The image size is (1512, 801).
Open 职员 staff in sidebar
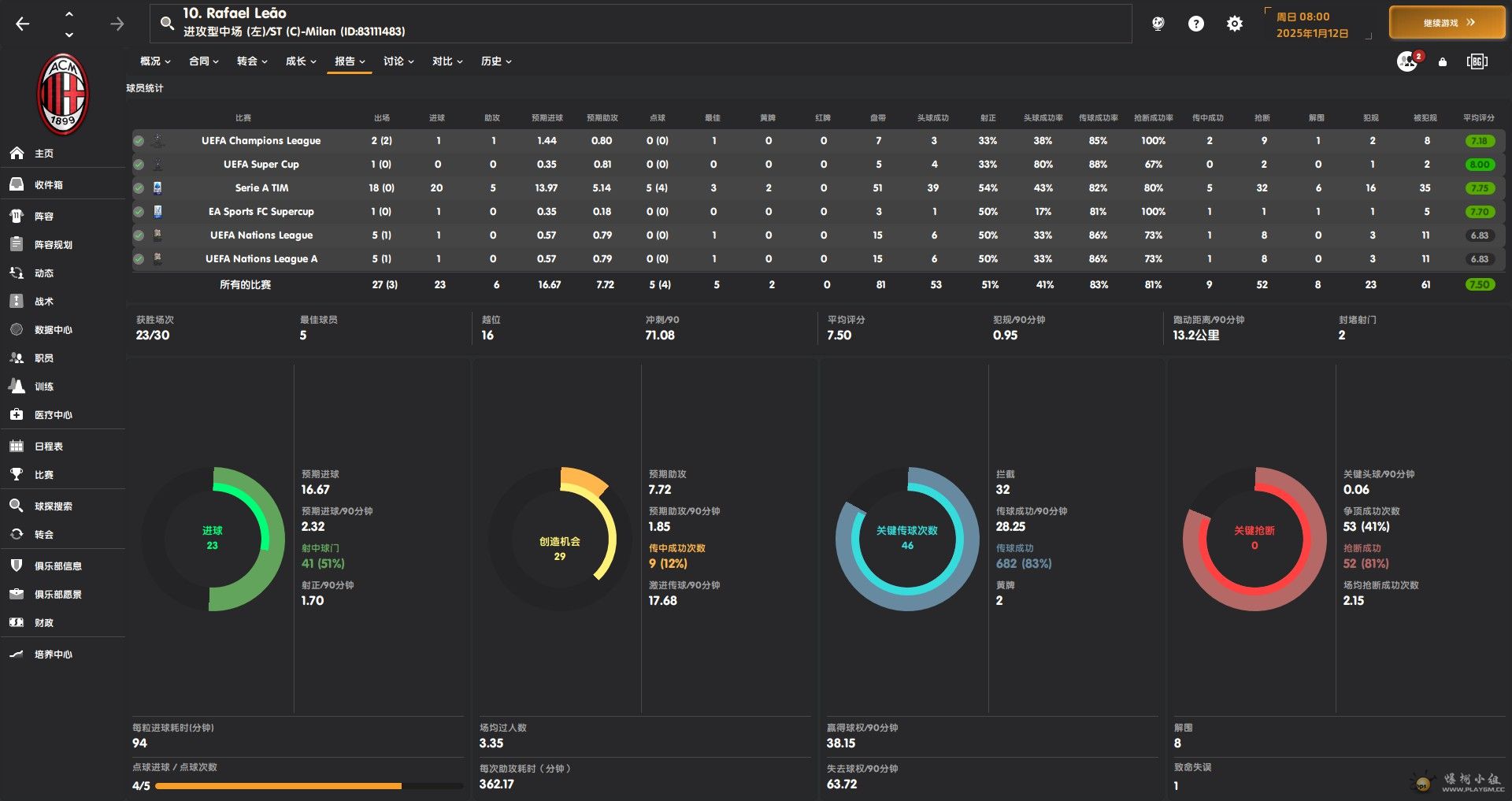63,358
